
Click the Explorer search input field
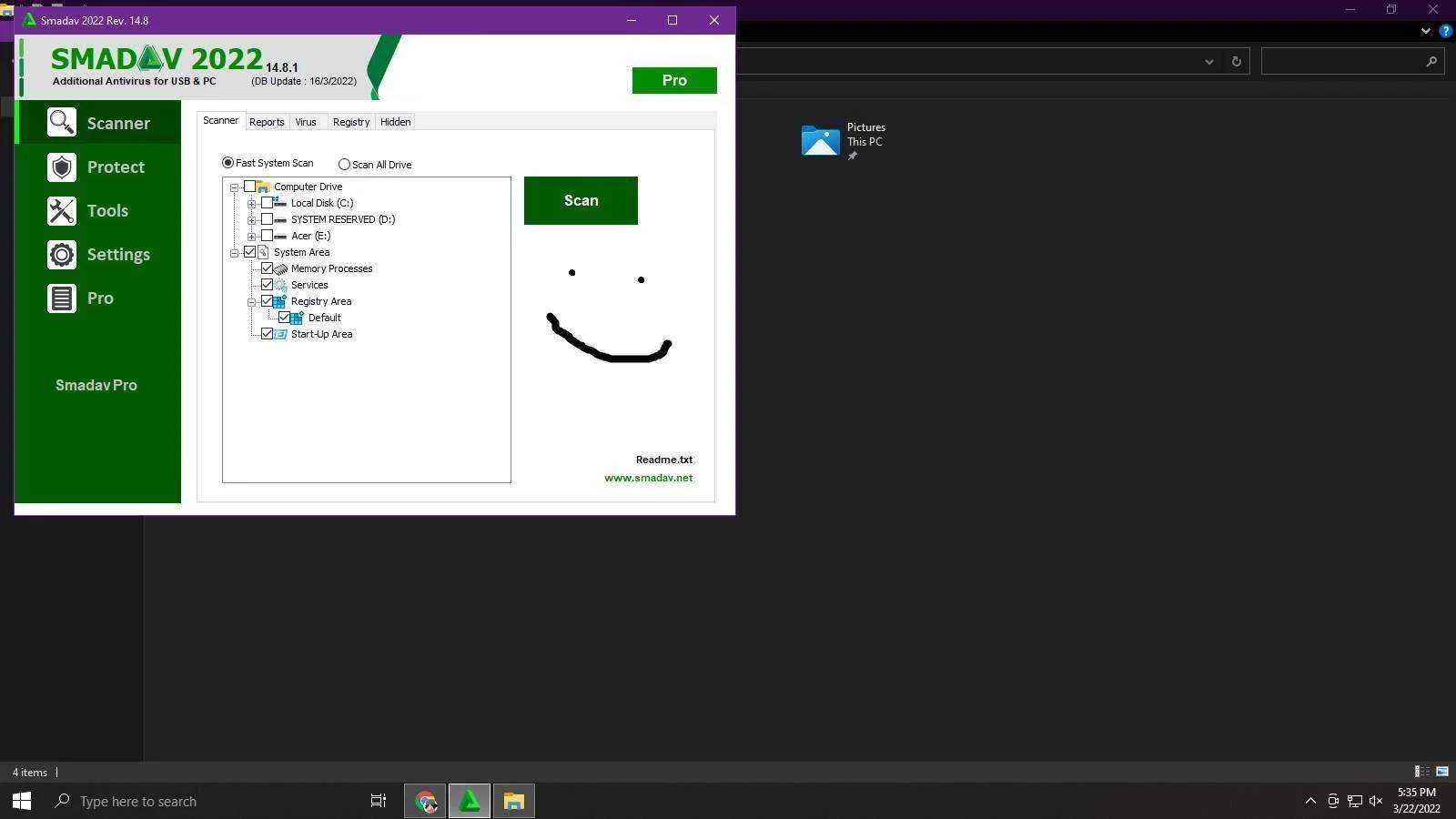1352,61
